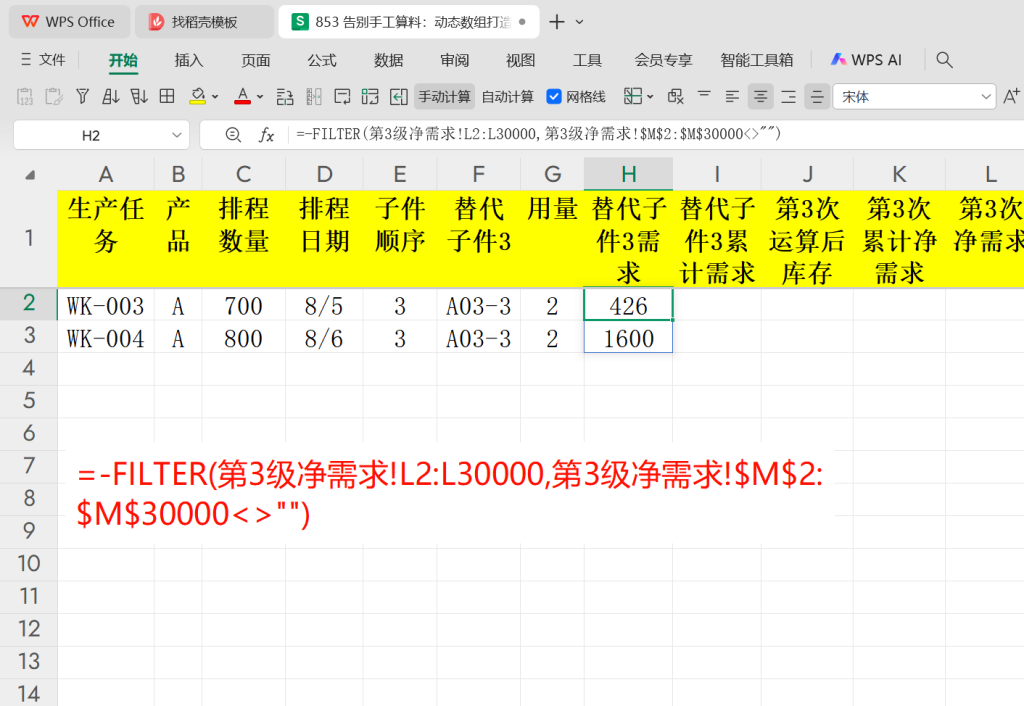Switch to the 找稻壳模板 template tab
The image size is (1024, 706).
pos(204,22)
